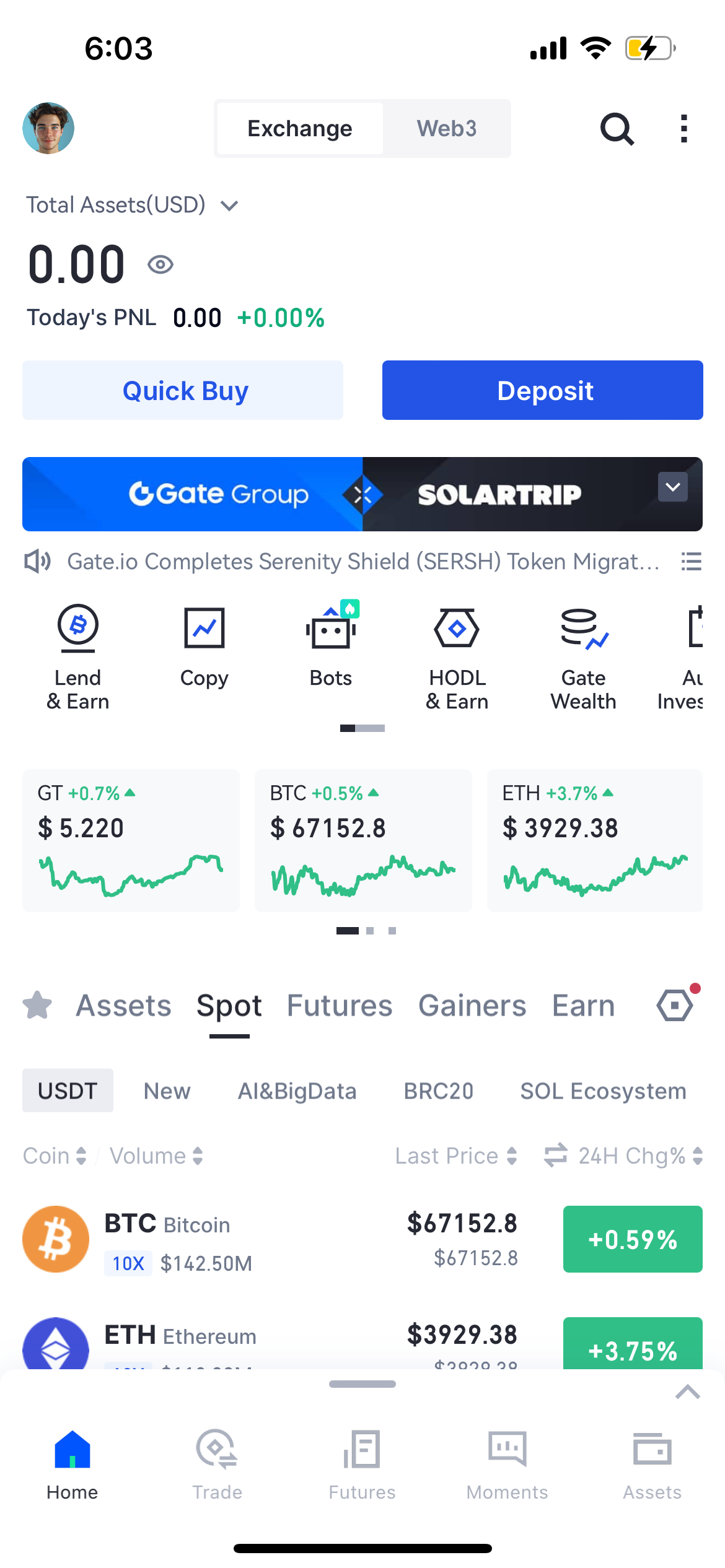Tap the Deposit button
The width and height of the screenshot is (725, 1568).
(542, 390)
